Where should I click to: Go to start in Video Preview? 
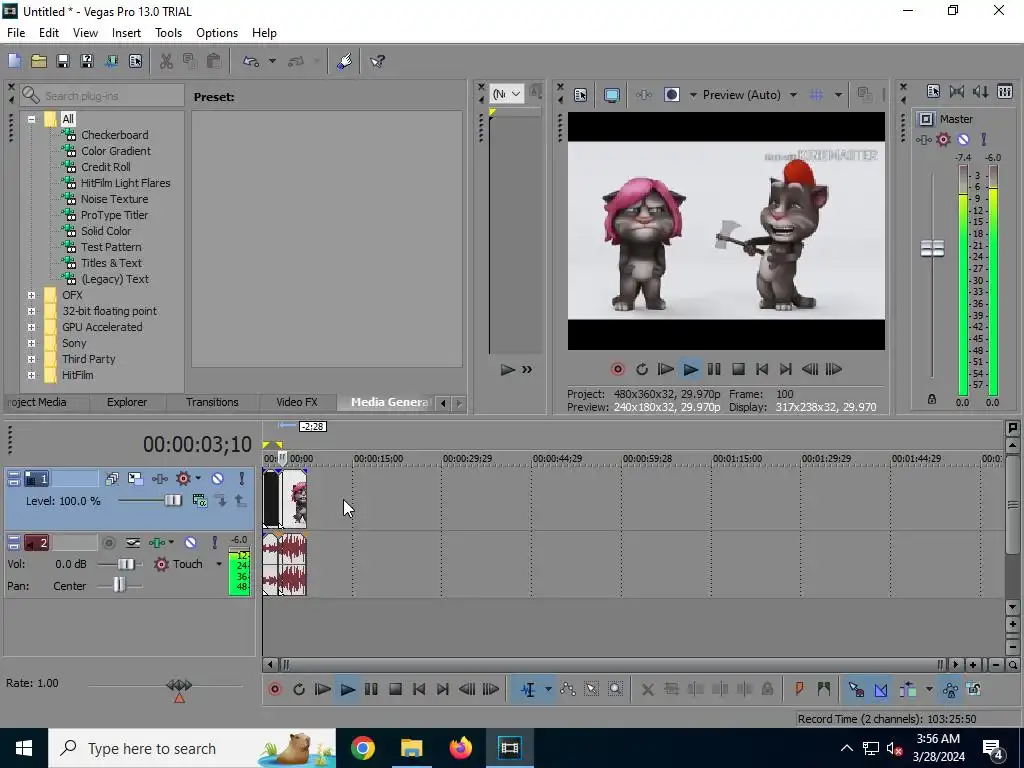[x=761, y=370]
